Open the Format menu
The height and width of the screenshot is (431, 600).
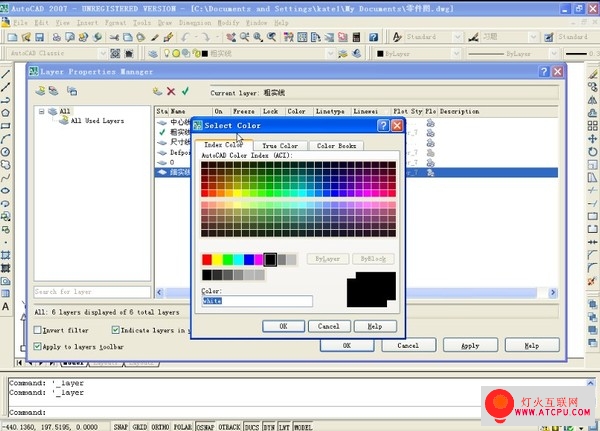click(115, 23)
